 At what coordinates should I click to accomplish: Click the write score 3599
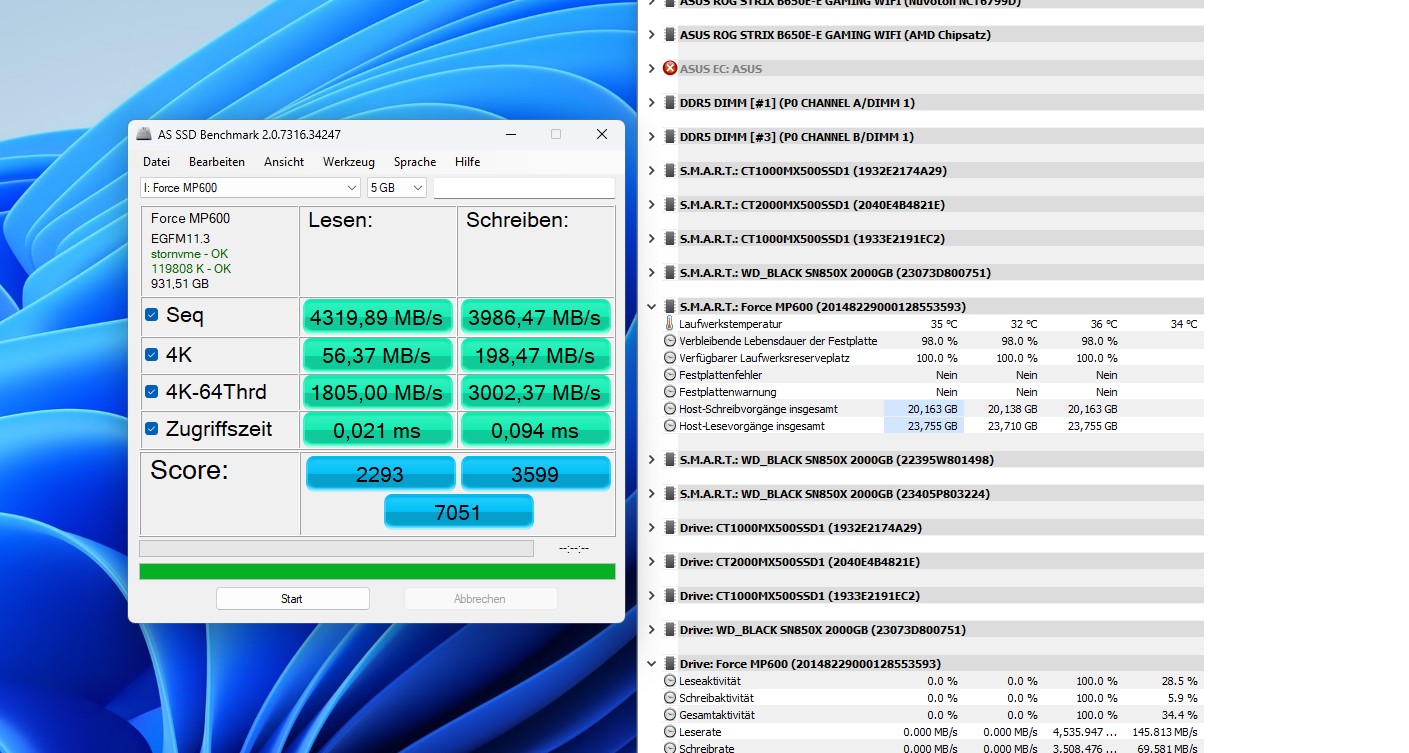click(x=535, y=474)
